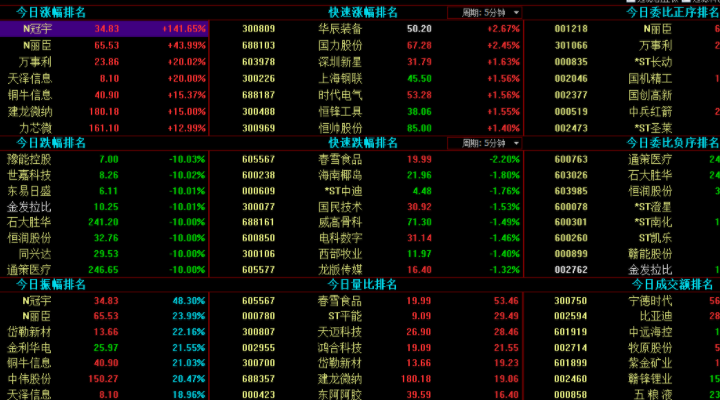Open the 周期 dropdown beside 快速跌幅排名
Viewport: 720px width, 400px height.
click(x=485, y=143)
